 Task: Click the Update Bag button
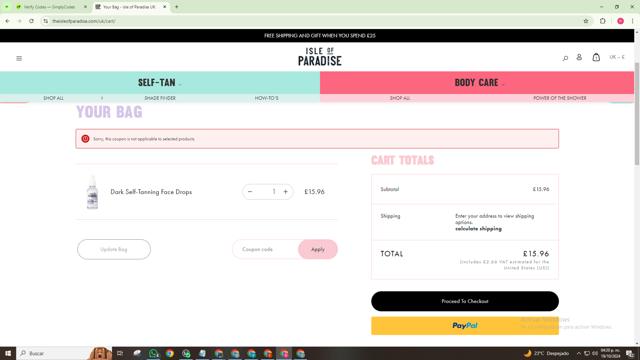[114, 249]
